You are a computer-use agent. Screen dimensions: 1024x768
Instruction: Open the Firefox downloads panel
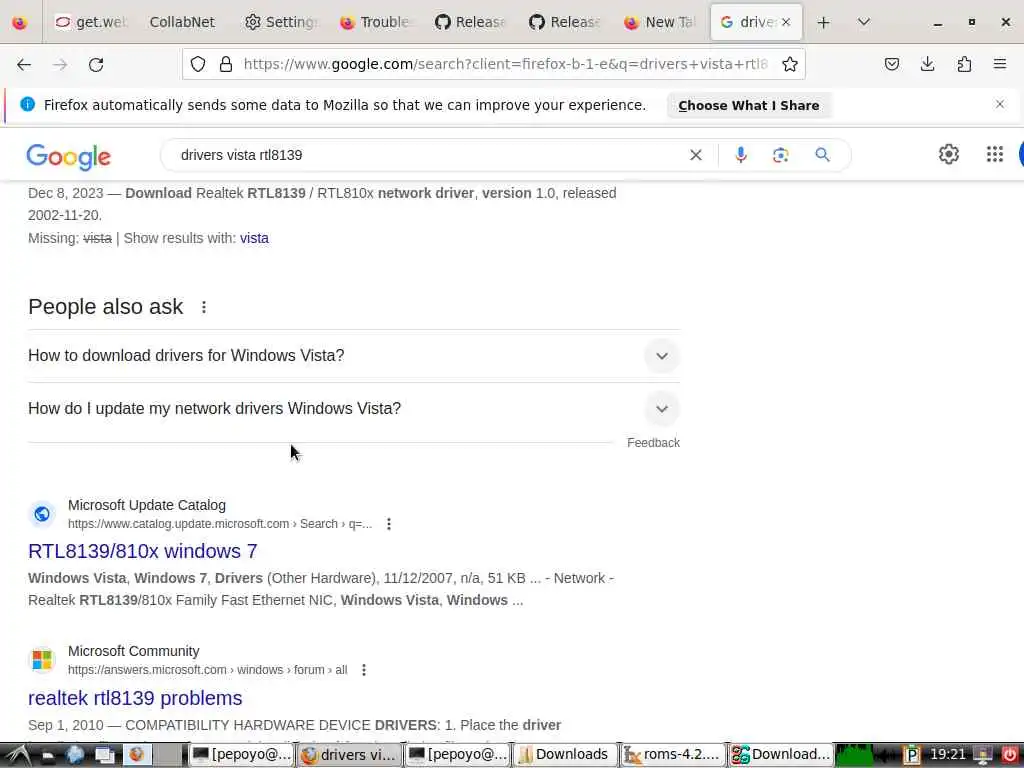[927, 64]
